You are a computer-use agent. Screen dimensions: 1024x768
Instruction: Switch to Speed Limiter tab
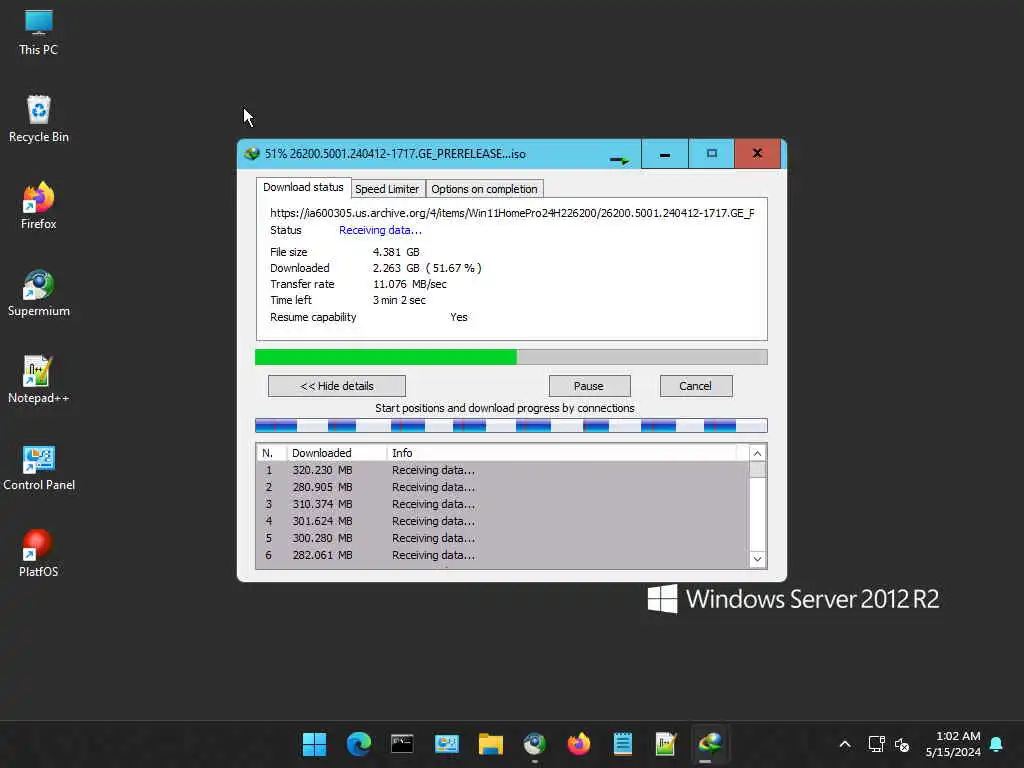pos(387,189)
